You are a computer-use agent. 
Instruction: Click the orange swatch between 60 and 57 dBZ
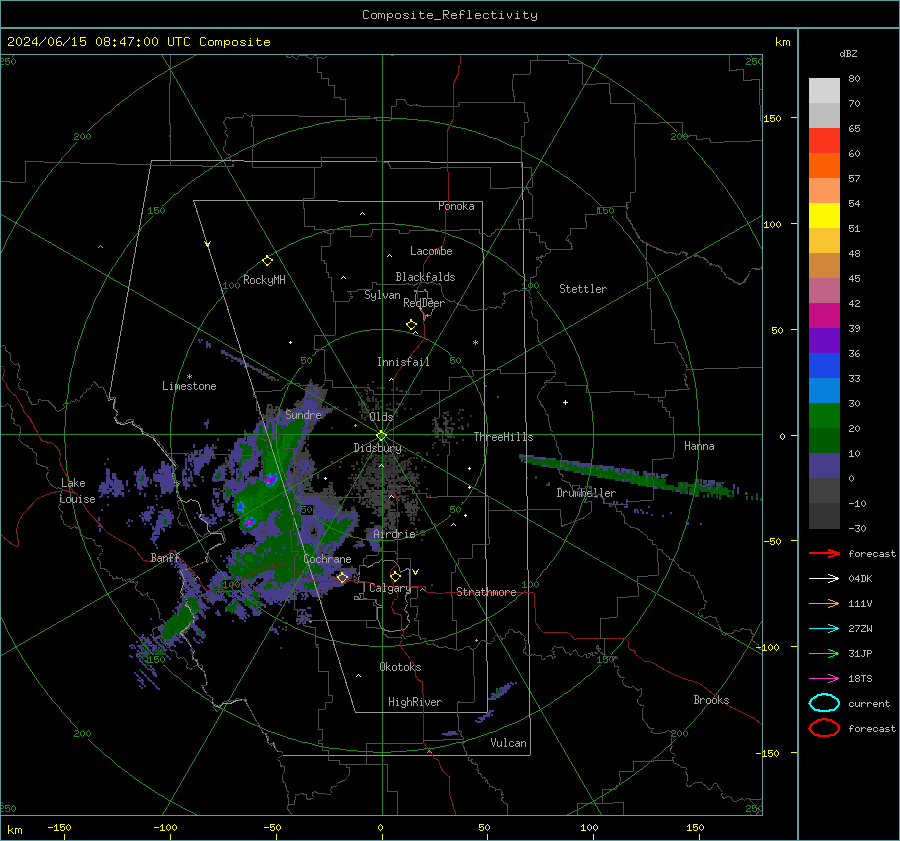[824, 166]
